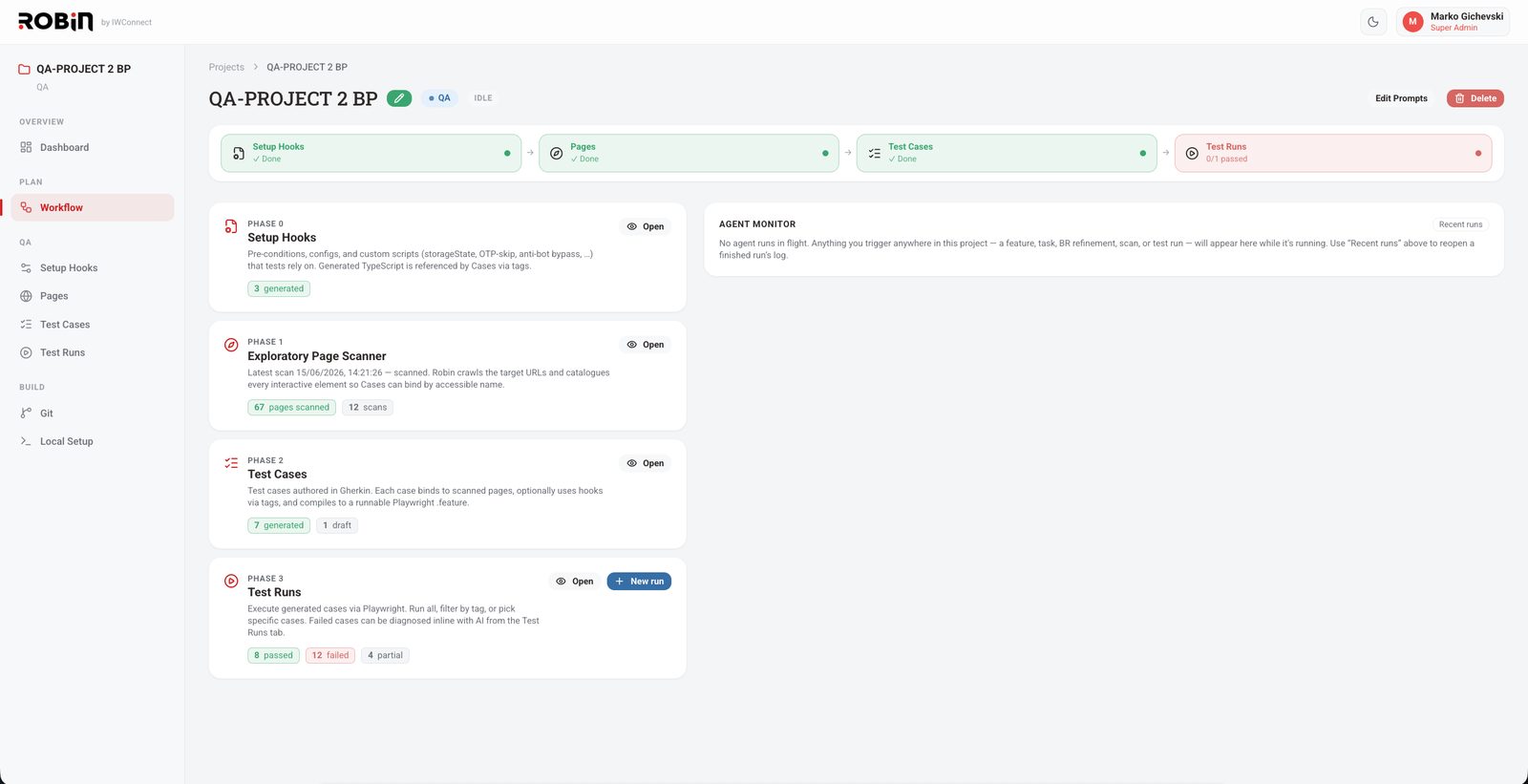Delete the project with Delete button
This screenshot has width=1528, height=784.
(1475, 98)
